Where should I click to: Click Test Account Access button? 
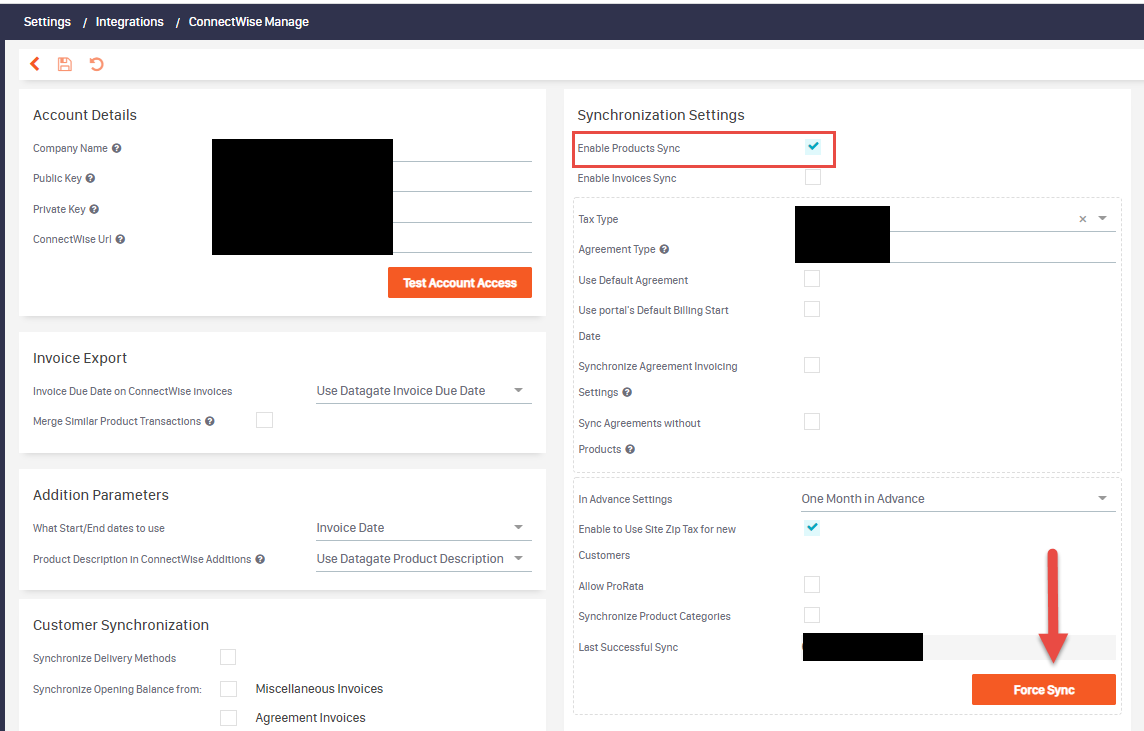click(459, 283)
